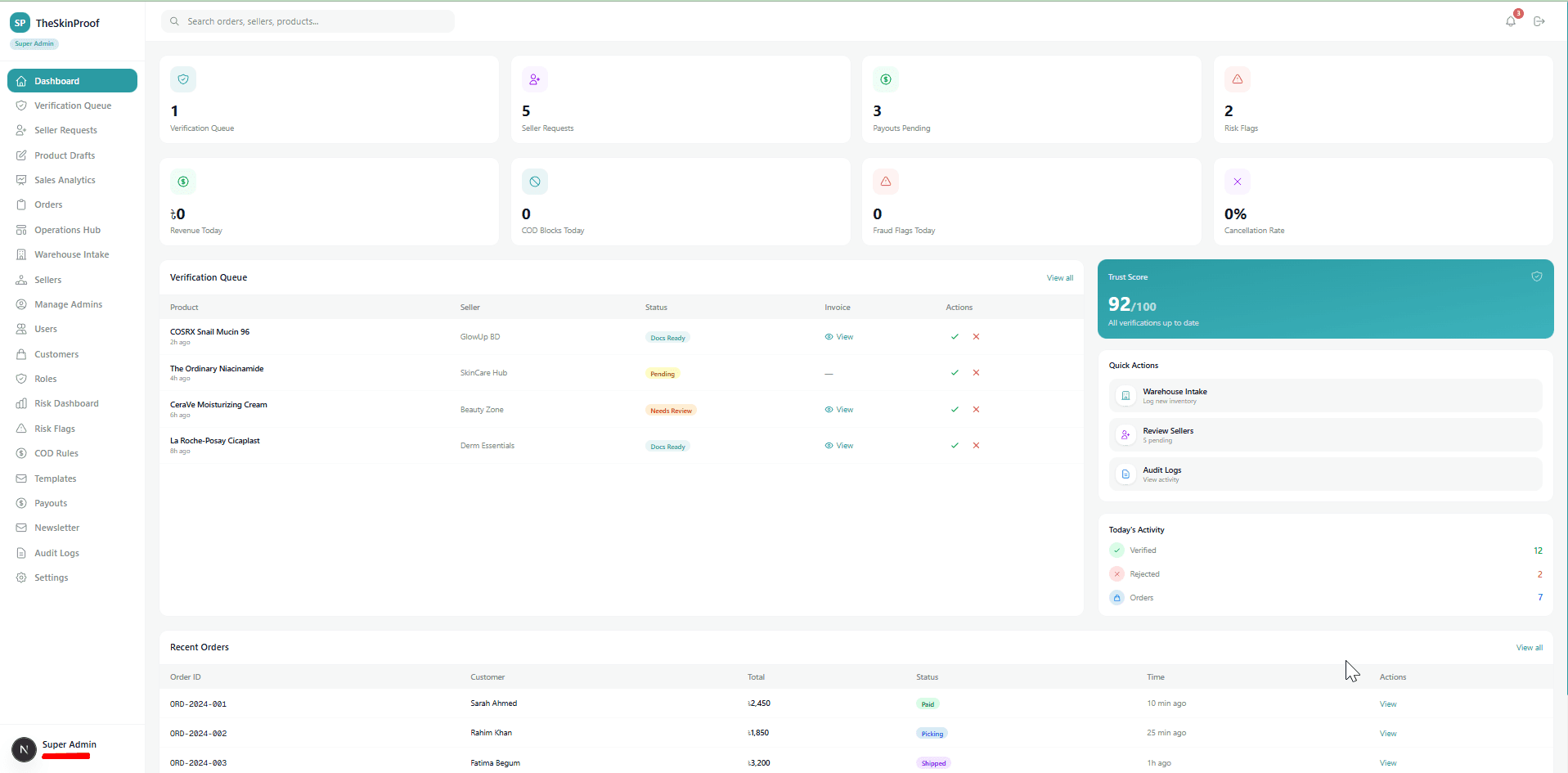Click the shield icon on Trust Score card

(x=1537, y=276)
